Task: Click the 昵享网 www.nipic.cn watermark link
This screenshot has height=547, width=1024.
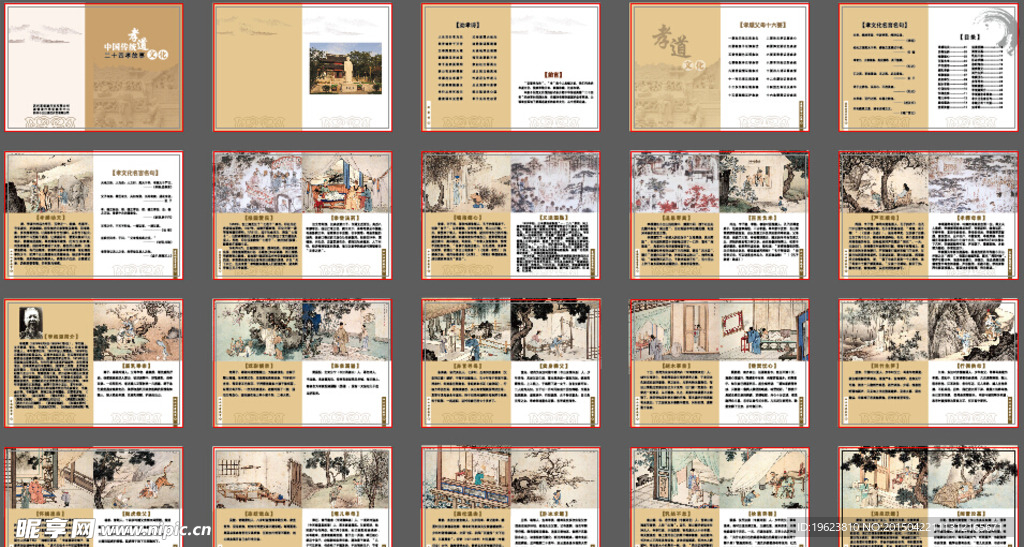Action: (x=108, y=528)
